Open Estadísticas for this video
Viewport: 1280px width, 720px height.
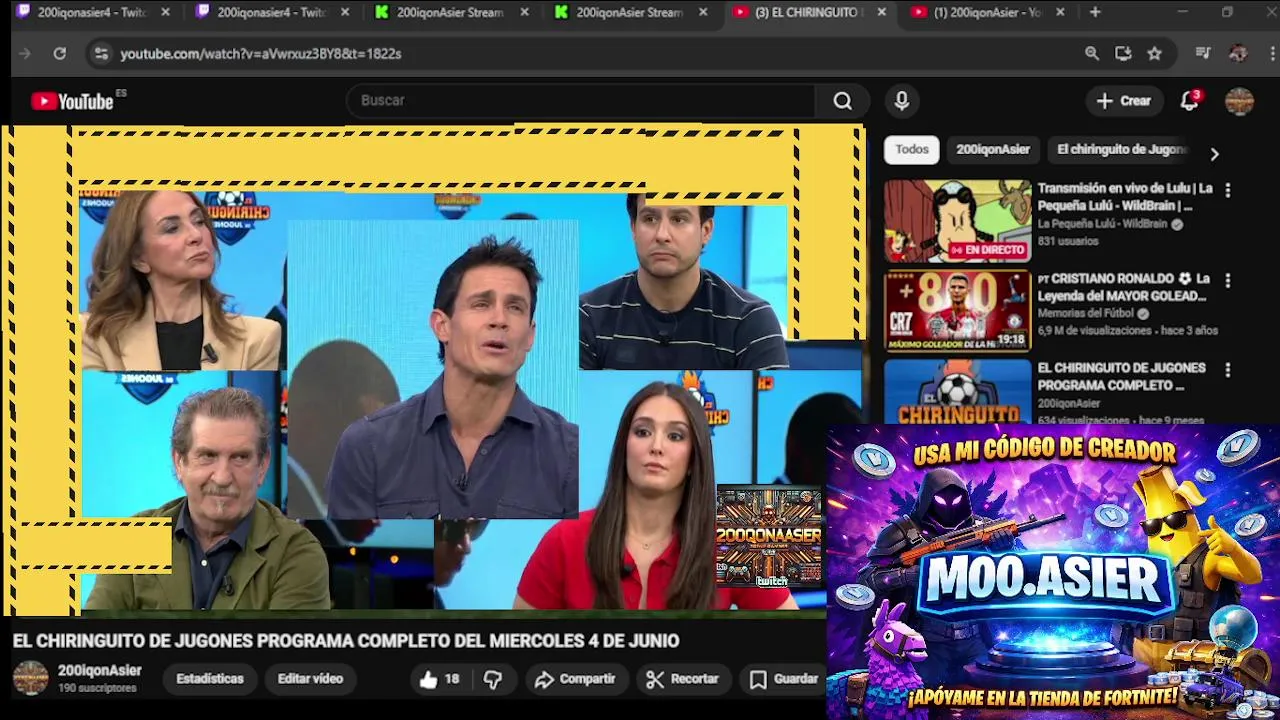tap(210, 679)
